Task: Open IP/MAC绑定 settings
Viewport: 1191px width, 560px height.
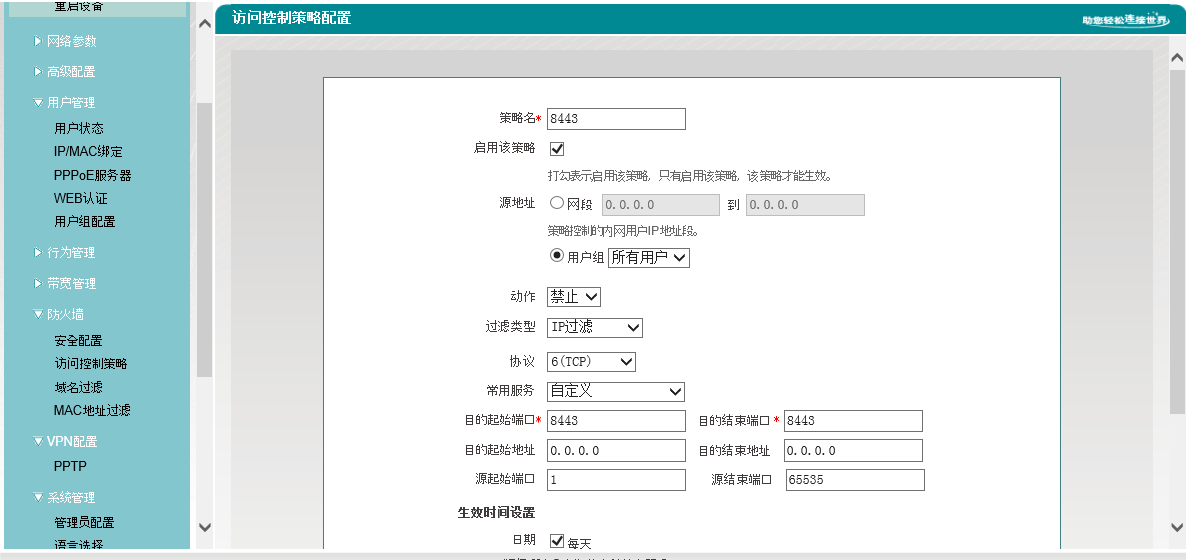Action: [88, 151]
